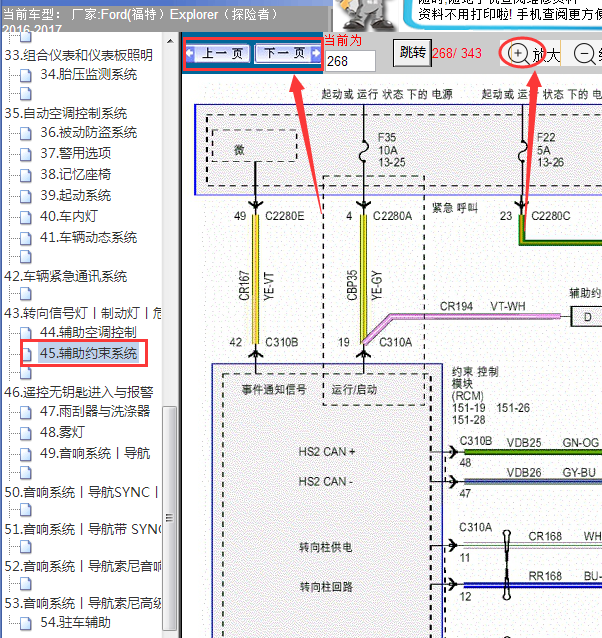
Task: Click document icon beside 40.车内灯
Action: [26, 217]
